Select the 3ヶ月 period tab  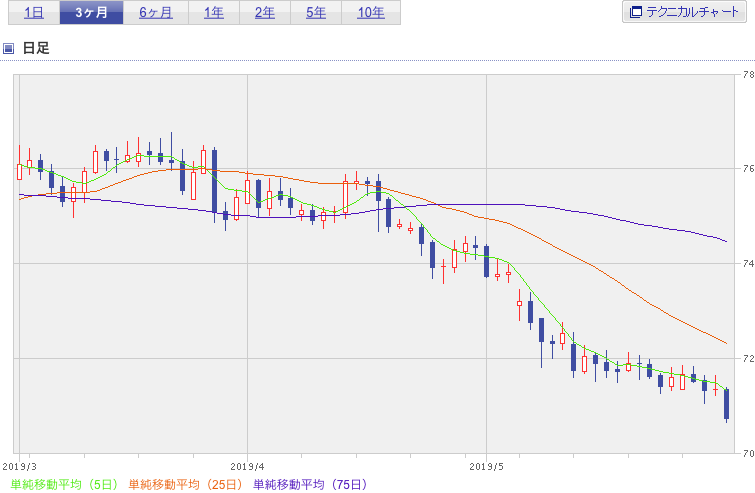[91, 13]
